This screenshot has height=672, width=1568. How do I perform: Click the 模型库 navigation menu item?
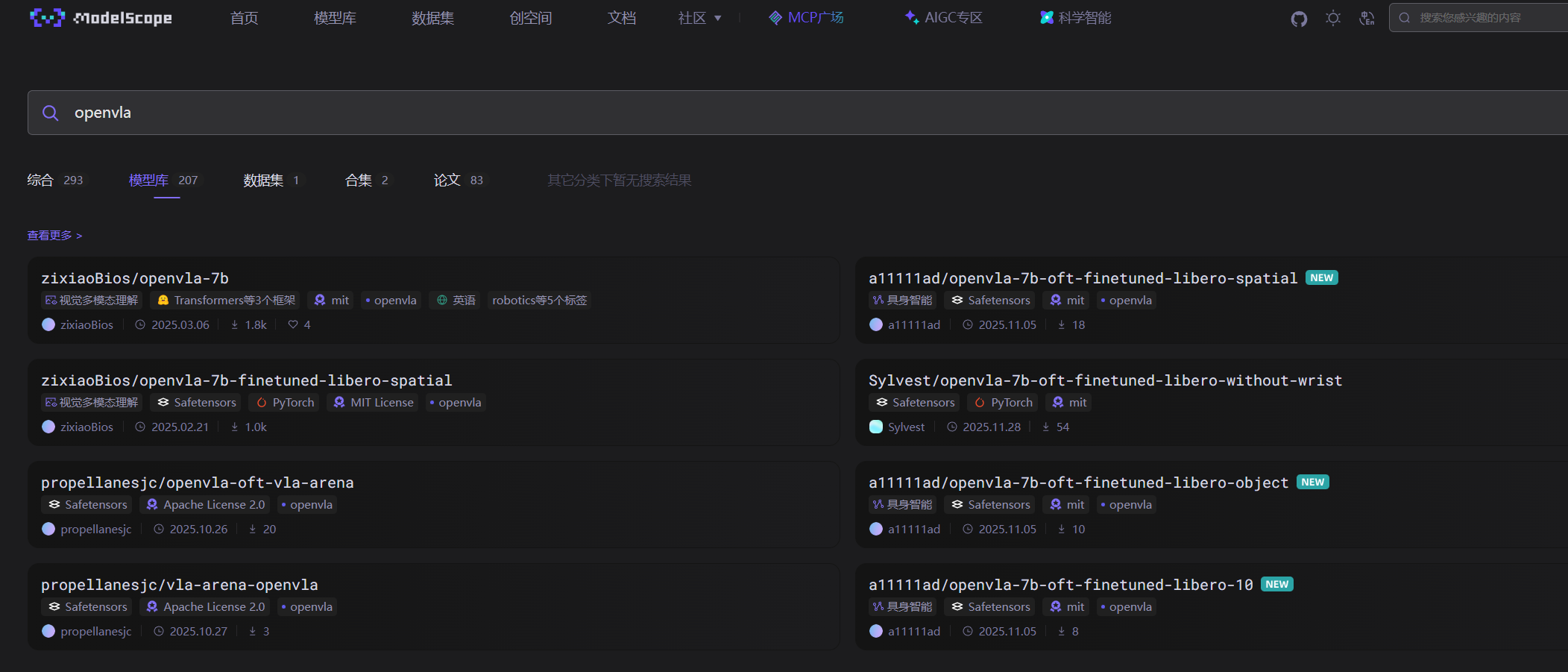[x=335, y=18]
